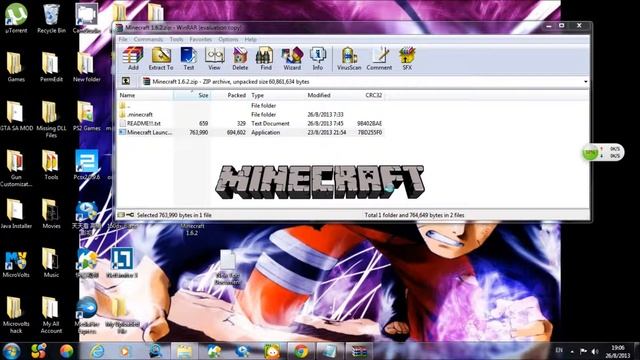Open the Tools desktop folder

tap(51, 165)
